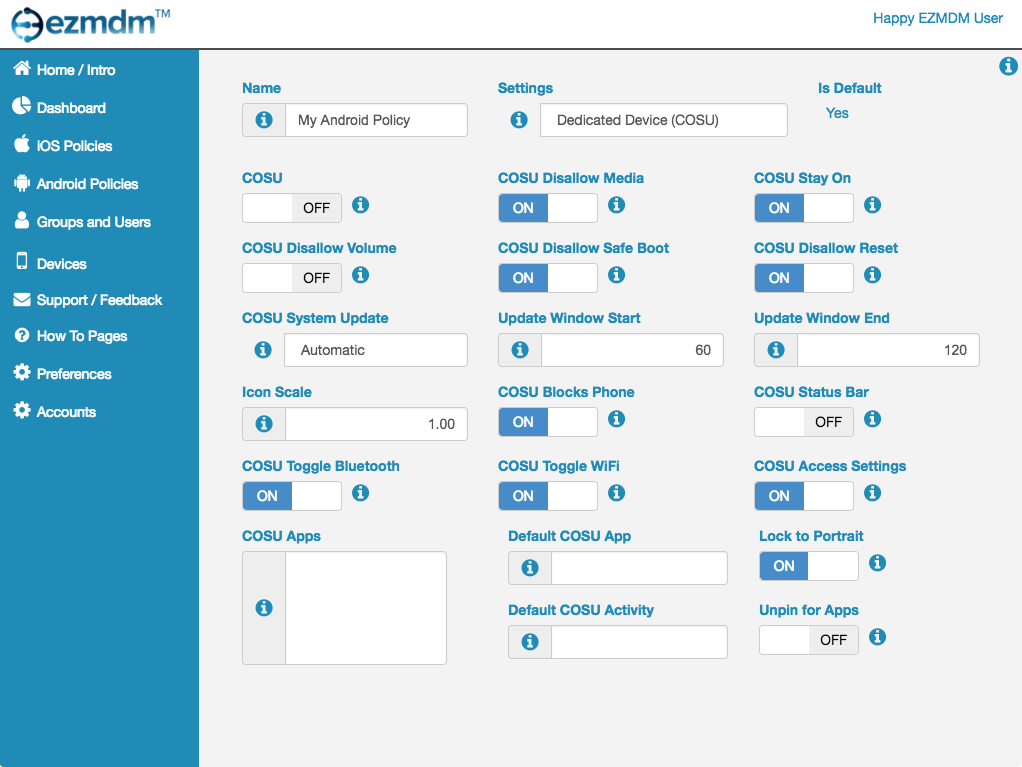Click the ezmdm logo
The width and height of the screenshot is (1022, 767).
pos(91,24)
